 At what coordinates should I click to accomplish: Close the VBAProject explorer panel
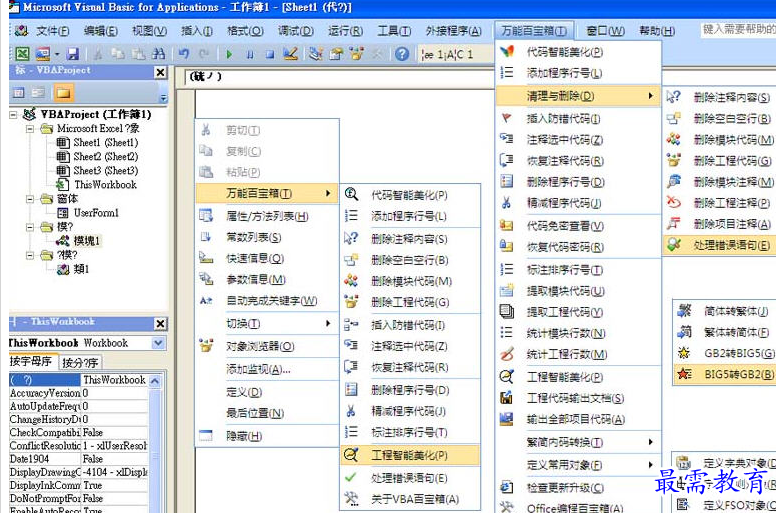pyautogui.click(x=160, y=72)
